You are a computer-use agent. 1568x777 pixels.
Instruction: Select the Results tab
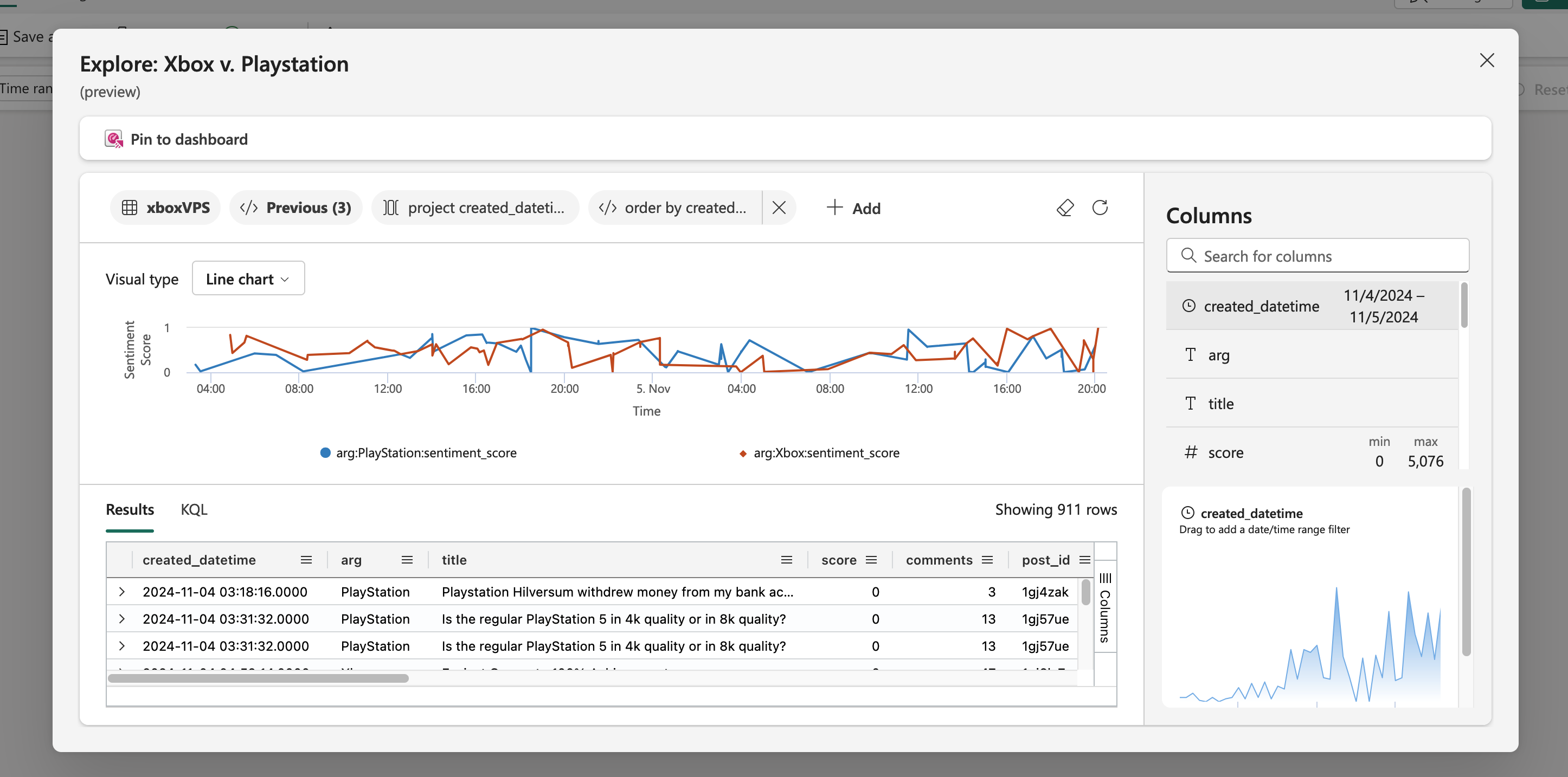pos(130,509)
